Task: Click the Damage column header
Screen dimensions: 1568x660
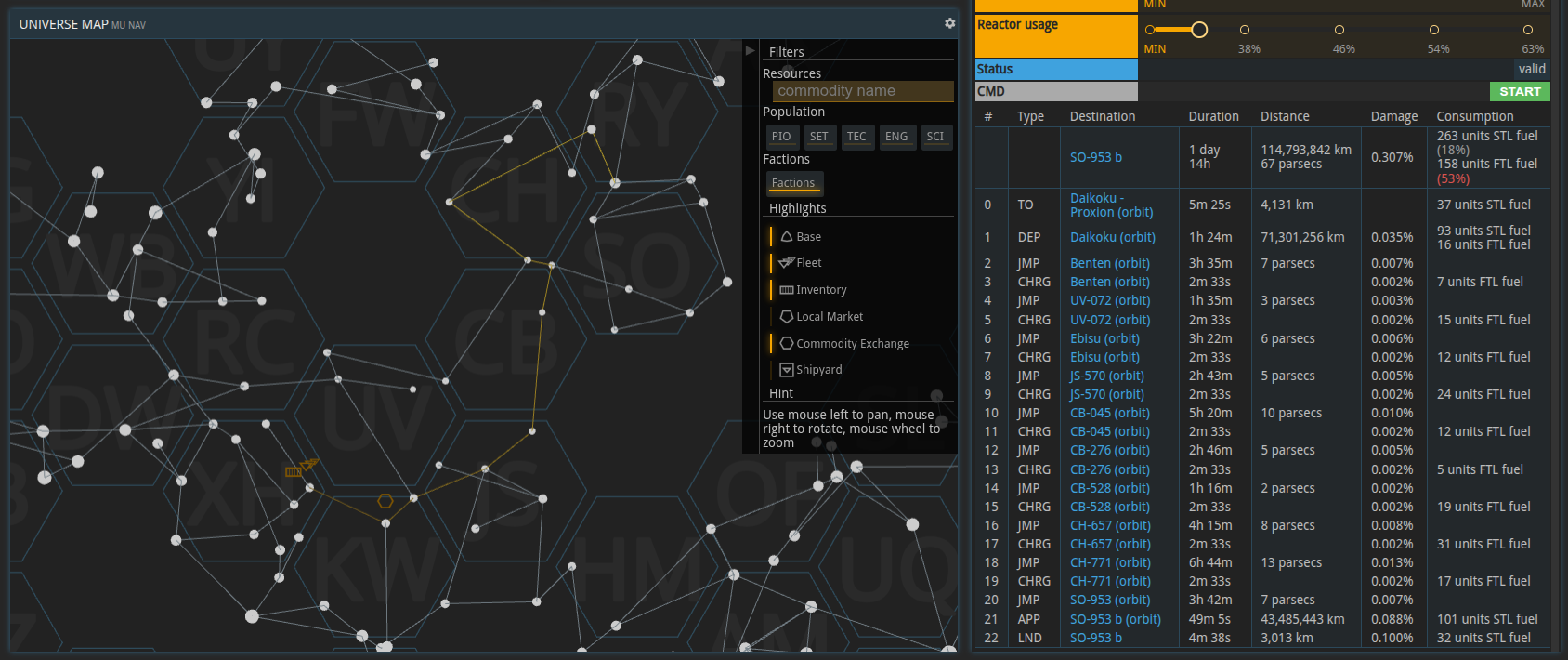Action: pyautogui.click(x=1394, y=116)
